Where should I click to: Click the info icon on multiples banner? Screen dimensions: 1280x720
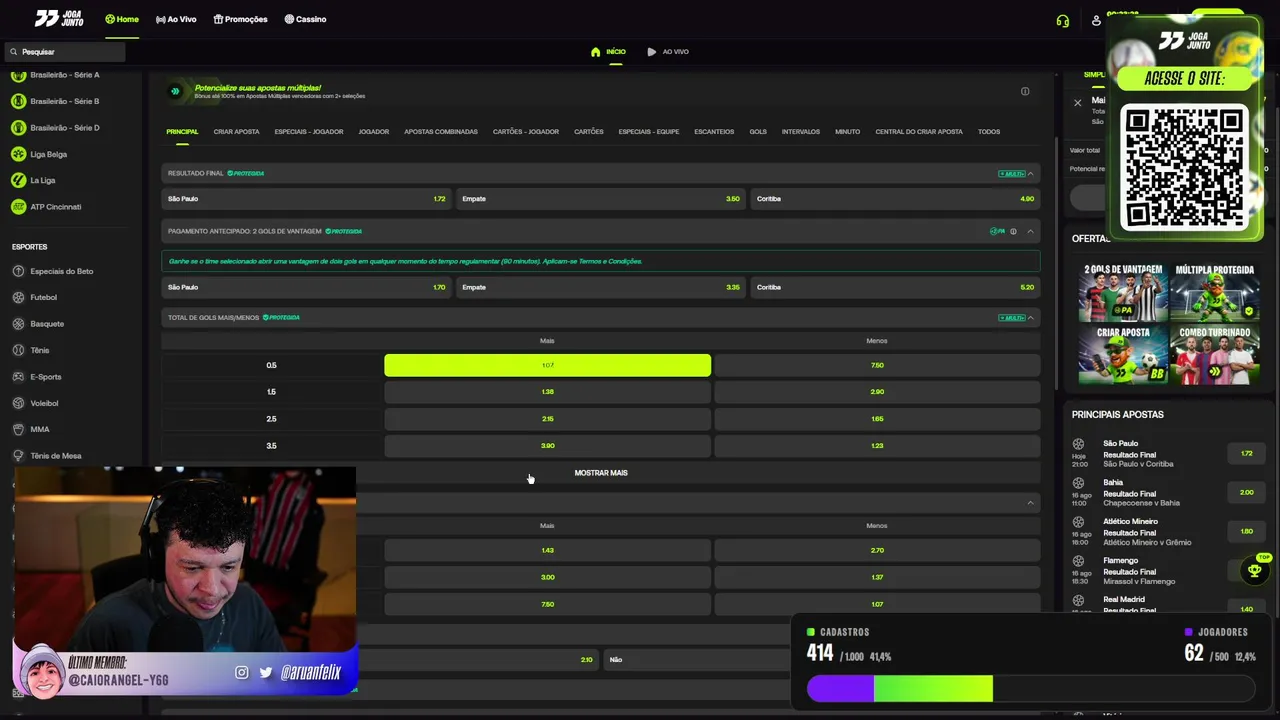click(x=1025, y=91)
